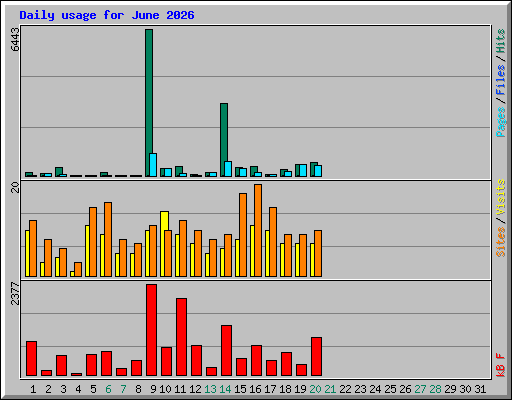Click green weekend day label 6
The width and height of the screenshot is (512, 400).
pos(108,389)
